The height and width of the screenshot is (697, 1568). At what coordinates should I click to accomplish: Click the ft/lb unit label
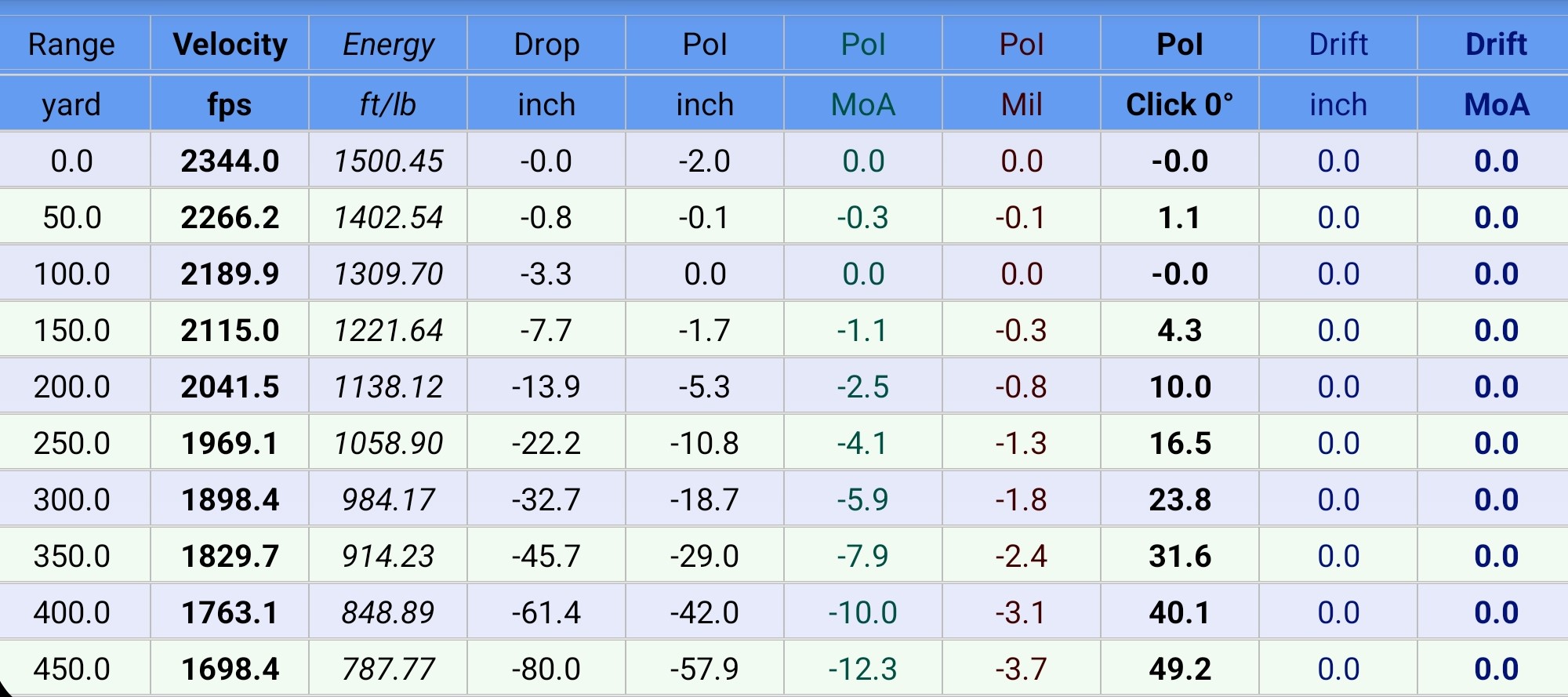coord(388,104)
